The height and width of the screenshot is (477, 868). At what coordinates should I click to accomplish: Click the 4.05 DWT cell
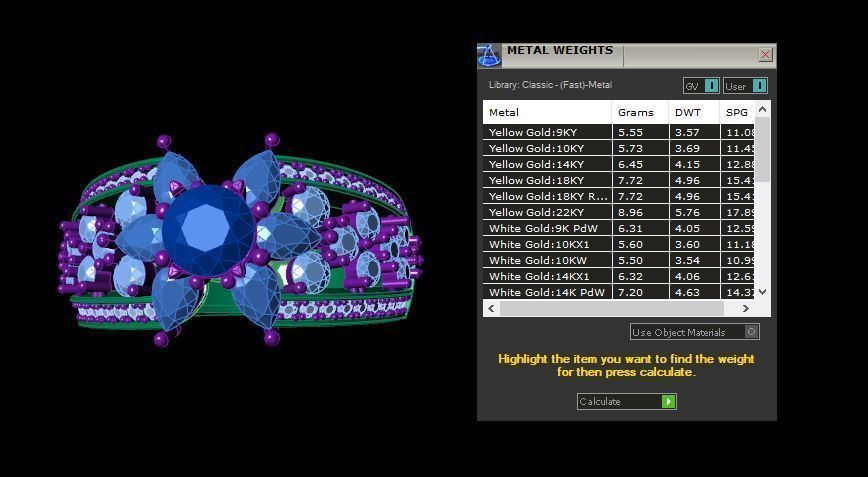[x=694, y=228]
